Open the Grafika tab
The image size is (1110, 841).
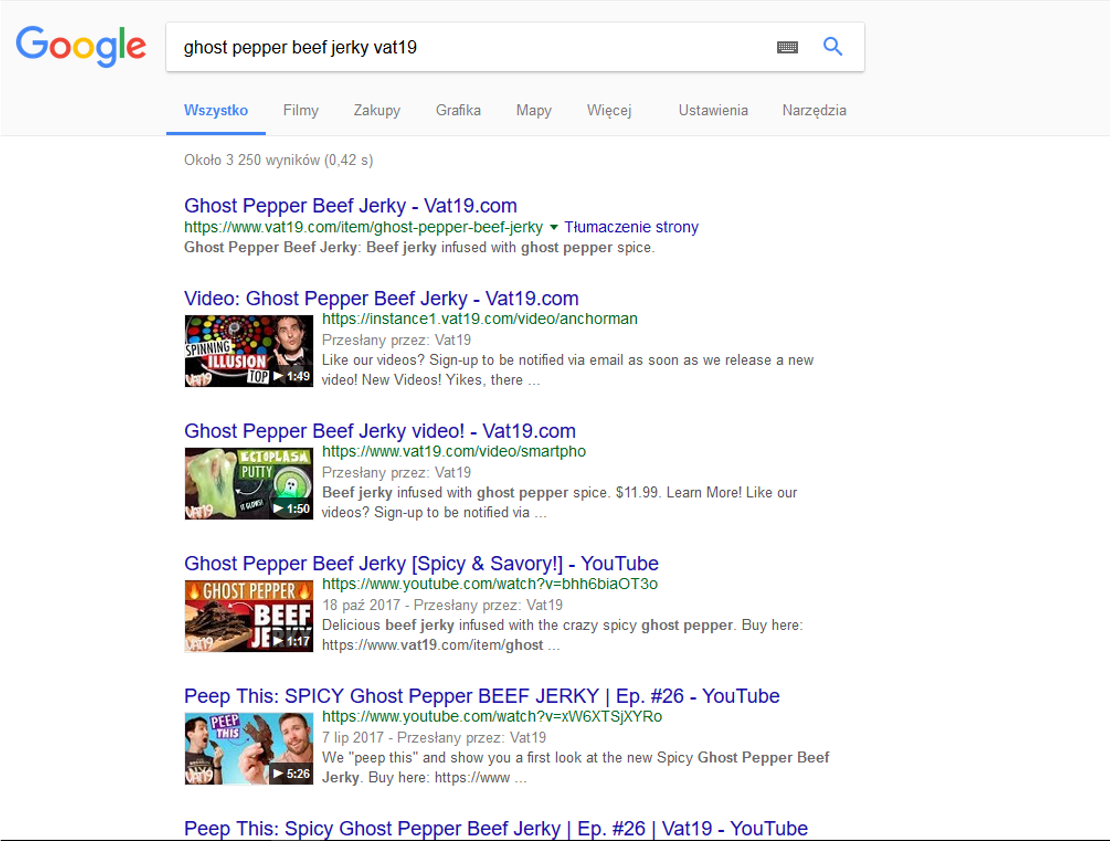coord(458,110)
